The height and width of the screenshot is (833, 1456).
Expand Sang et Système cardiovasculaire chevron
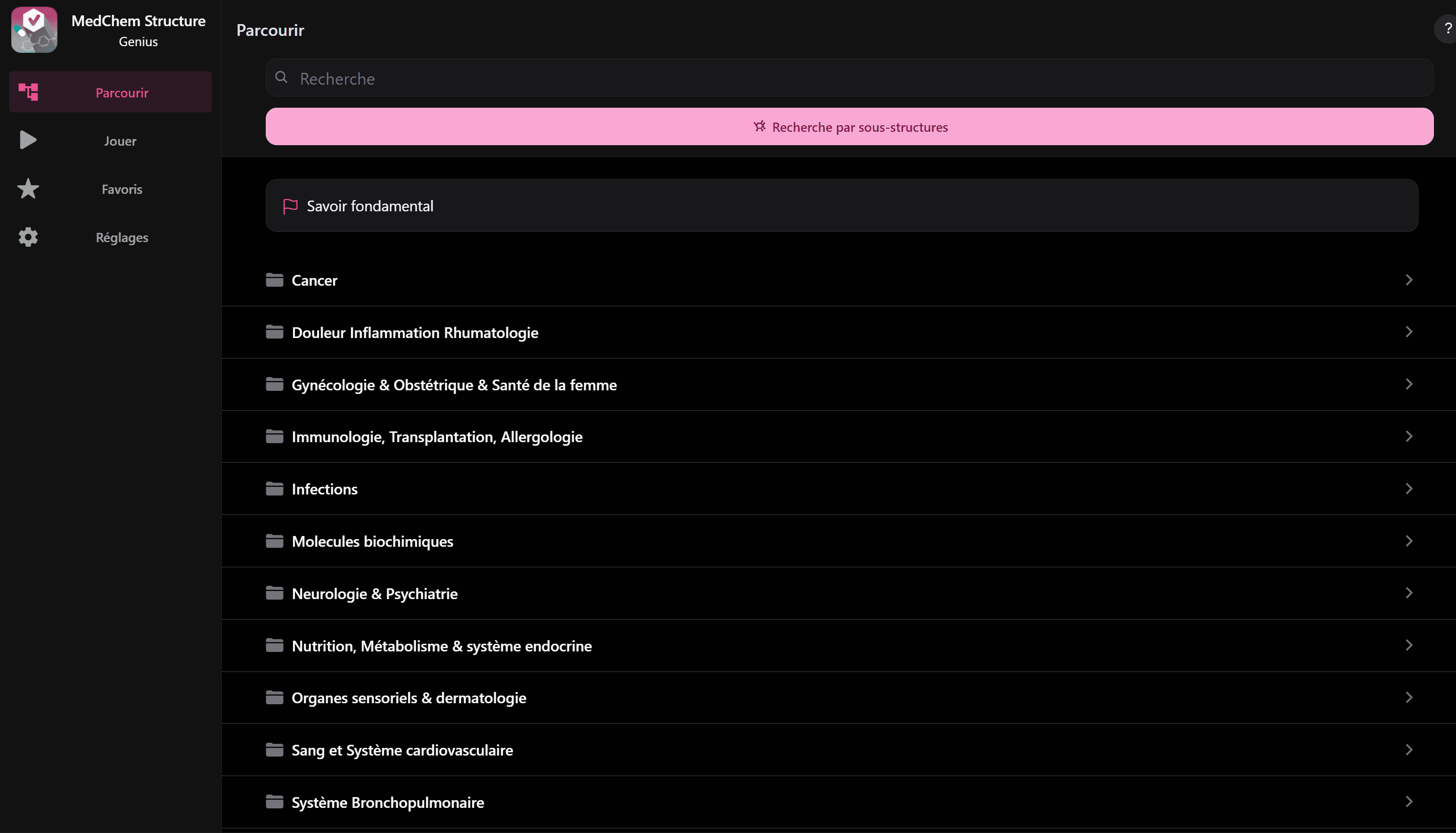[x=1409, y=749]
